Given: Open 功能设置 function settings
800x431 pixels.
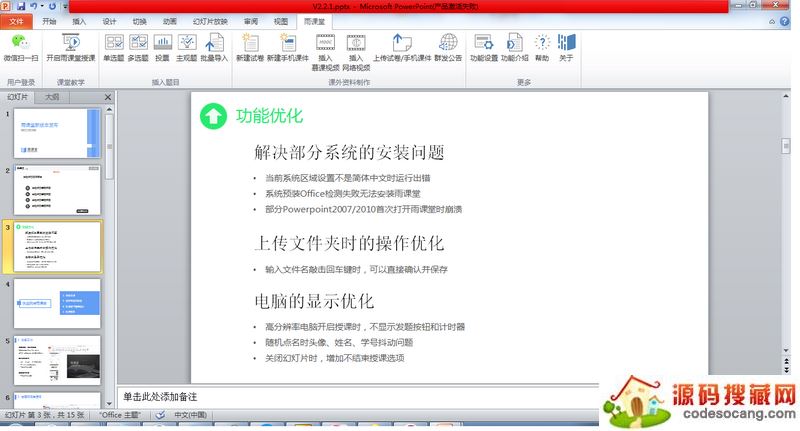Looking at the screenshot, I should click(x=484, y=45).
